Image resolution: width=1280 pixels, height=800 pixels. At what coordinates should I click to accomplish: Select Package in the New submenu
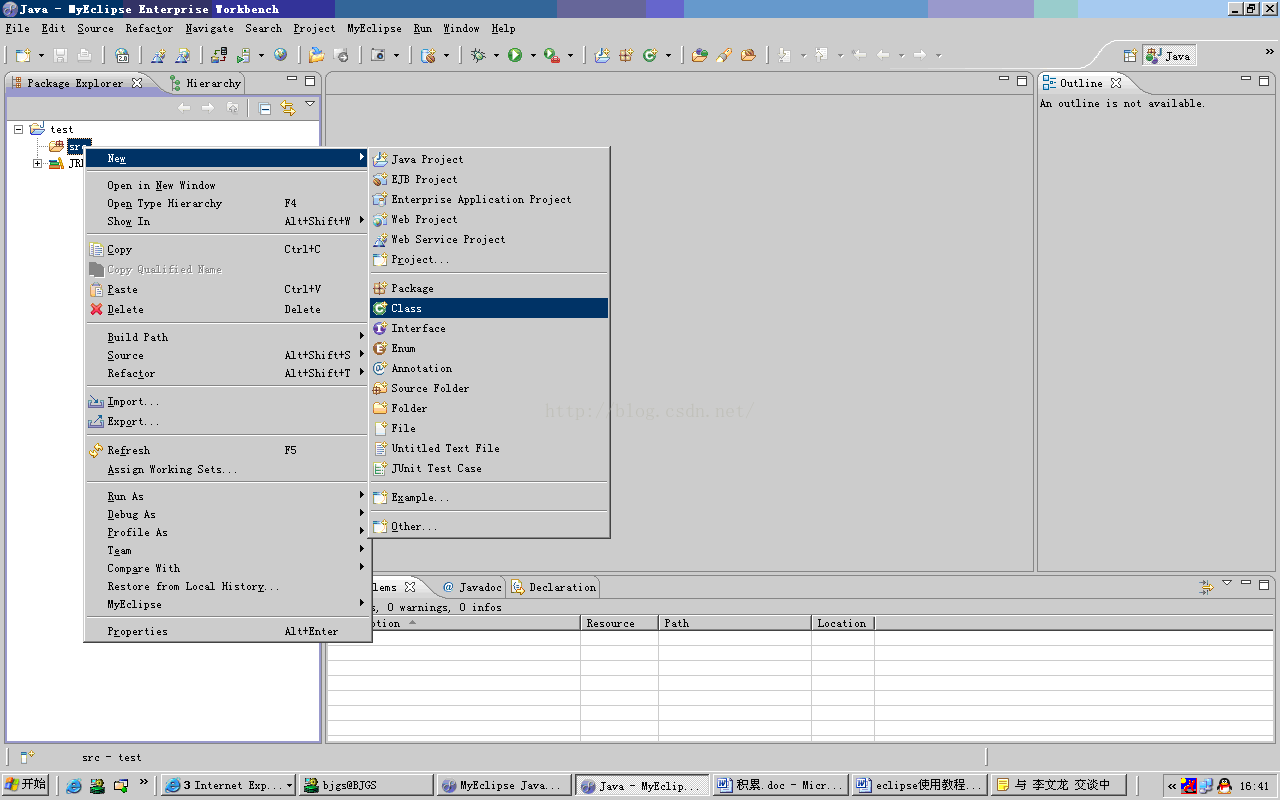[489, 288]
